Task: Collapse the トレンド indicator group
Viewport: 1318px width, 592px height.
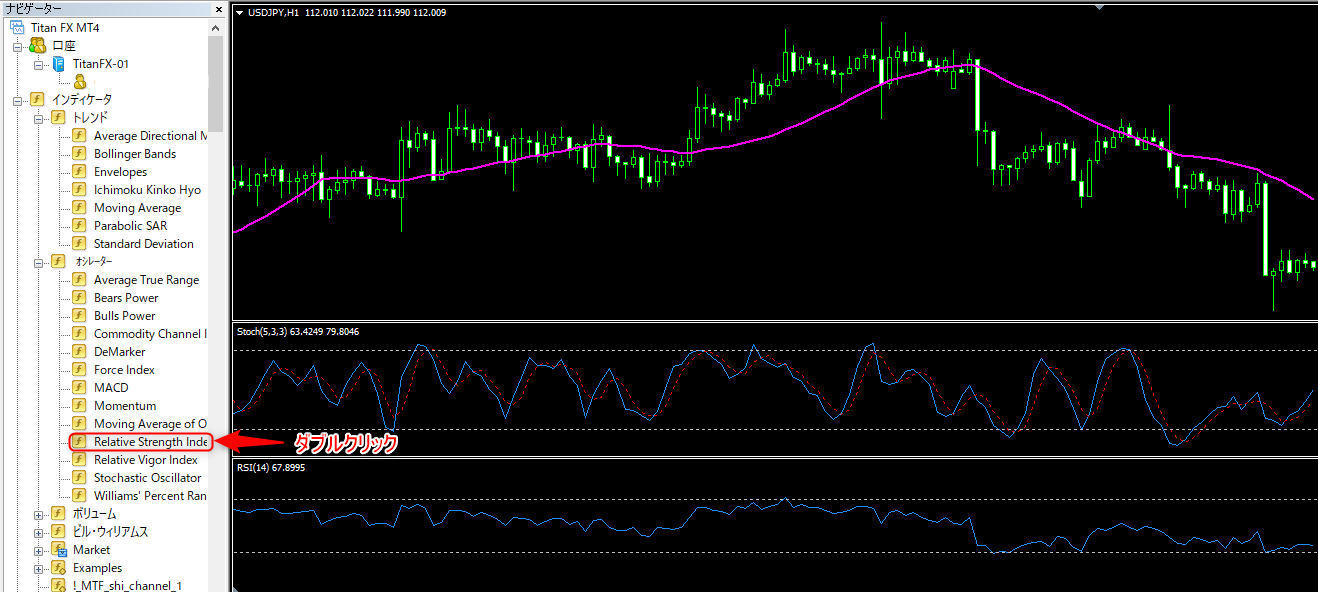Action: [39, 118]
